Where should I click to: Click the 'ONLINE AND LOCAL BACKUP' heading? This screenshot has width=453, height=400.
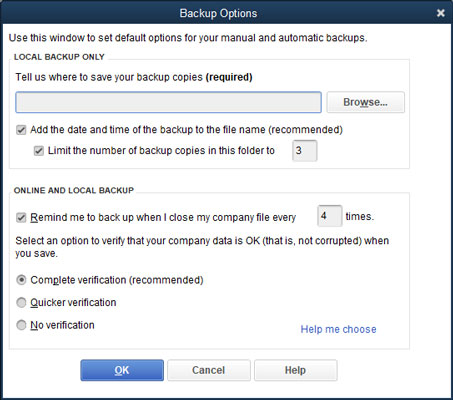[74, 190]
